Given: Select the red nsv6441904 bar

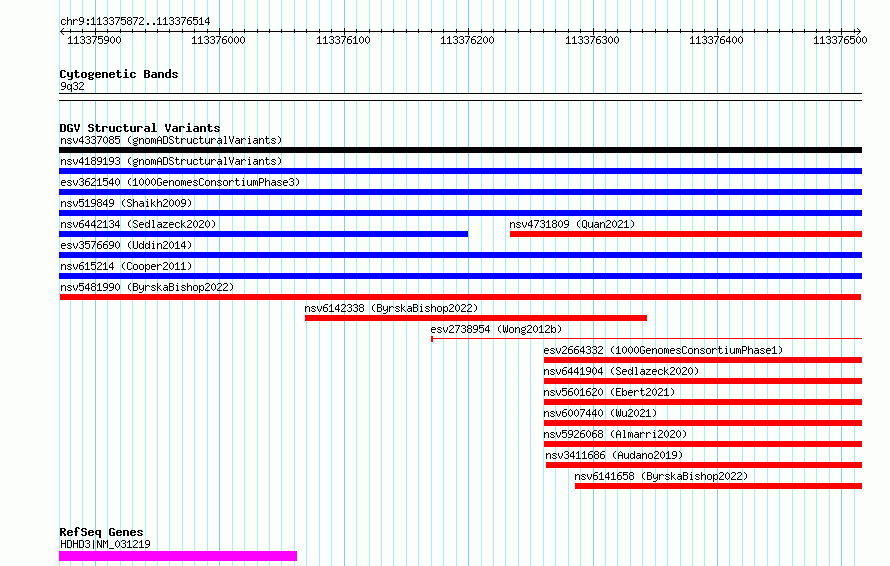Looking at the screenshot, I should point(703,381).
